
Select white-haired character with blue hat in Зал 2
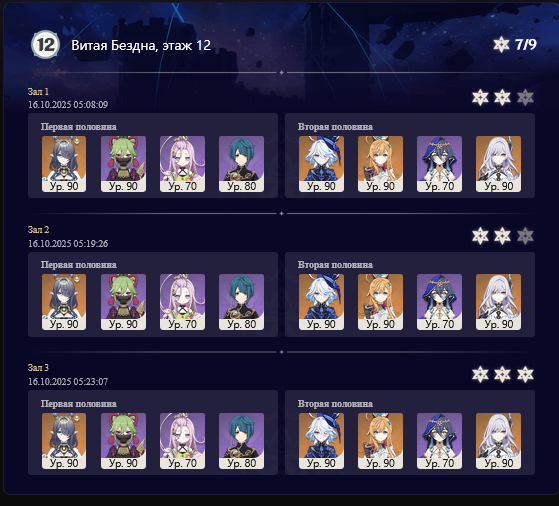pos(321,302)
